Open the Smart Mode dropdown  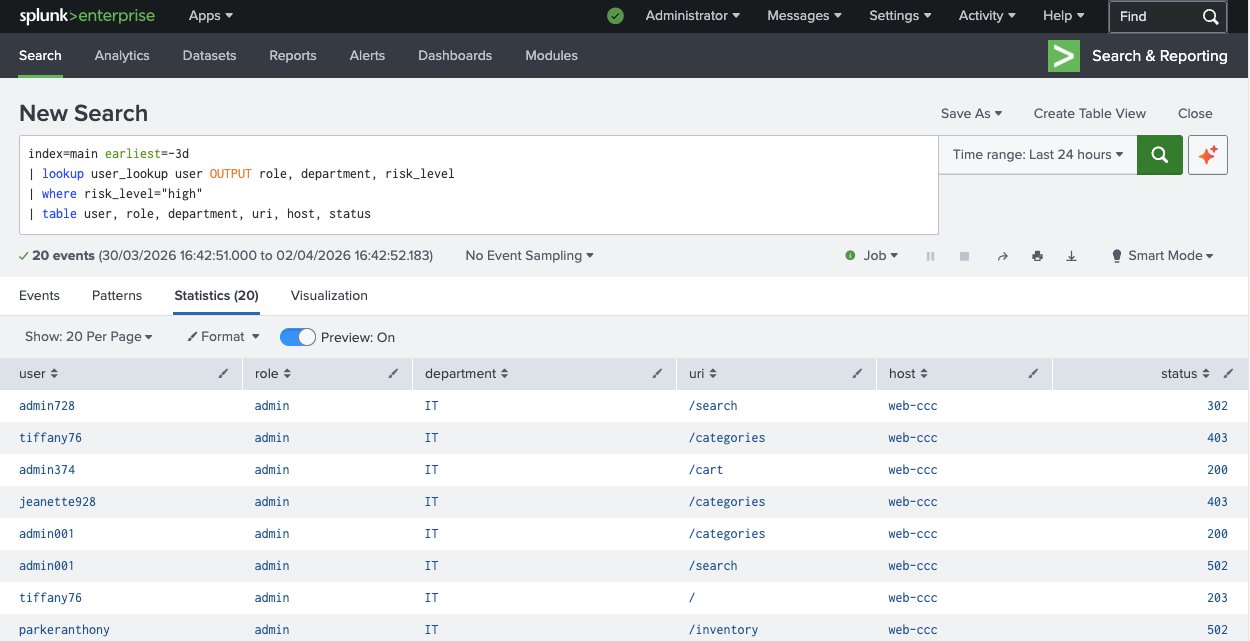coord(1162,256)
